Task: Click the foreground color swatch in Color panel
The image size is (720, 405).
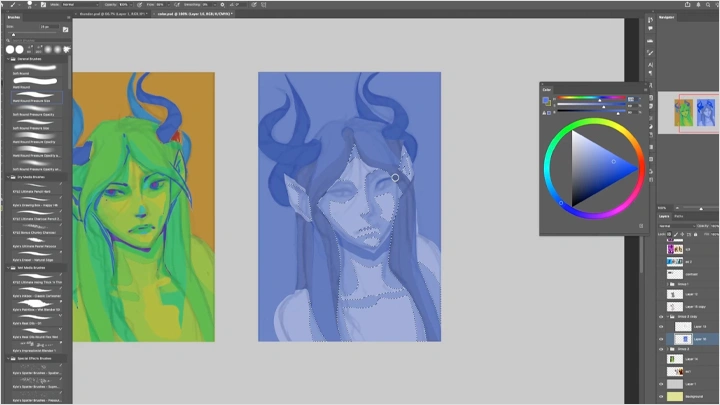Action: tap(546, 99)
